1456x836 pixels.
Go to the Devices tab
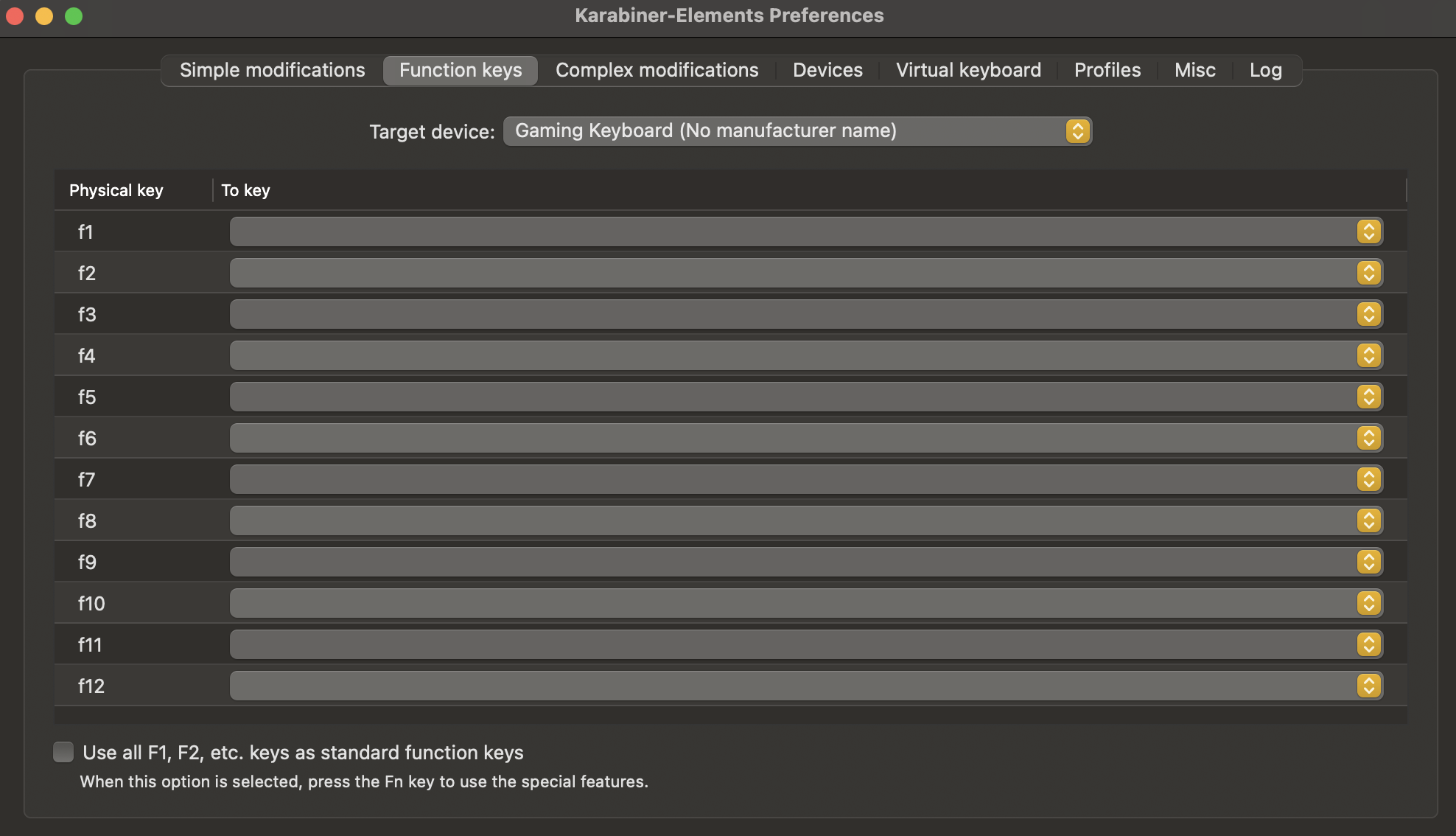coord(827,70)
